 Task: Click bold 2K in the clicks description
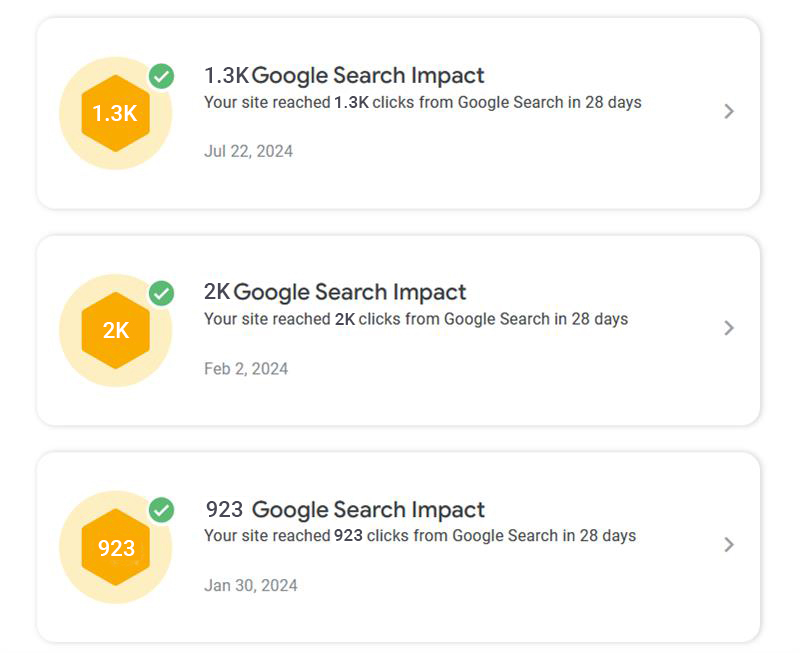[344, 319]
